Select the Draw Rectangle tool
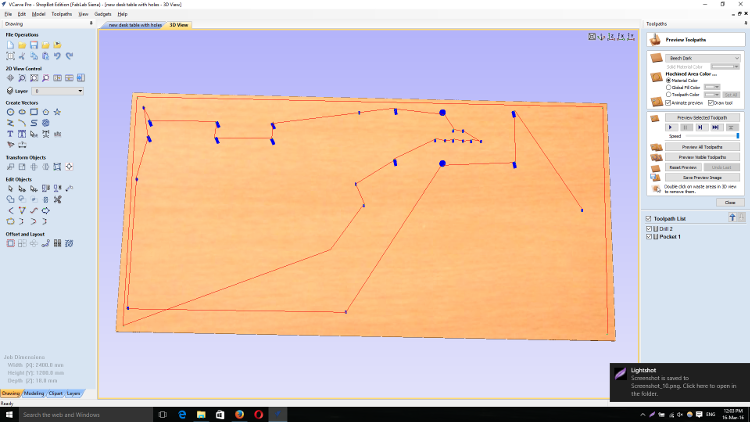The height and width of the screenshot is (422, 750). (x=33, y=112)
